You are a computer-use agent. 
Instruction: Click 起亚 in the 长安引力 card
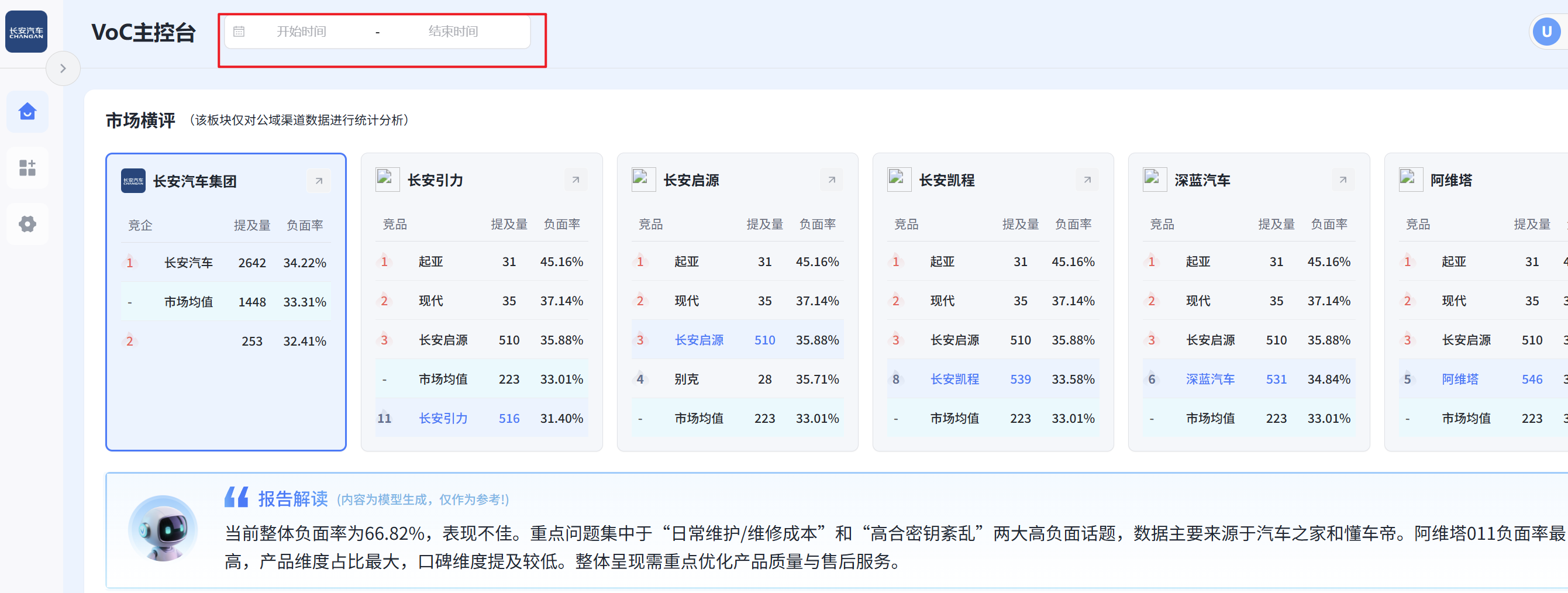pos(430,262)
